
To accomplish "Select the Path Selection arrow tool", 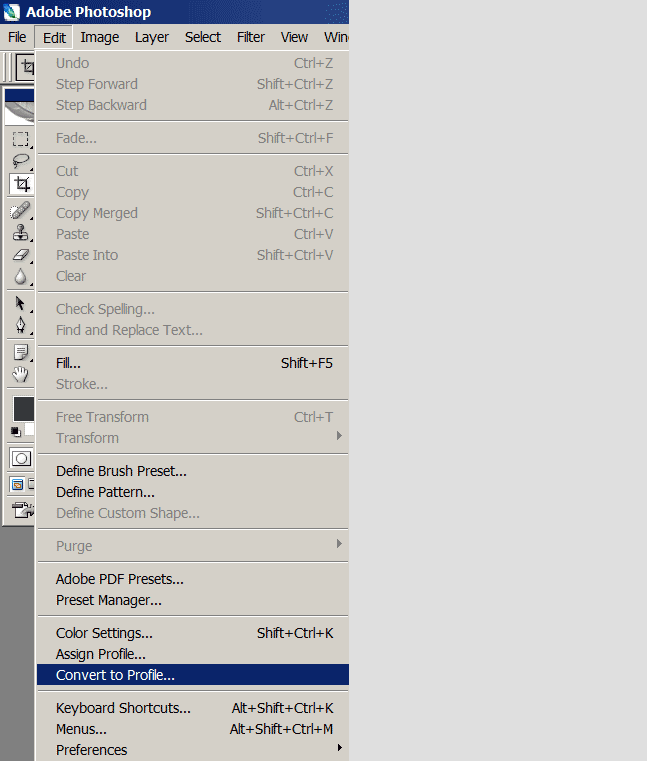I will 20,303.
